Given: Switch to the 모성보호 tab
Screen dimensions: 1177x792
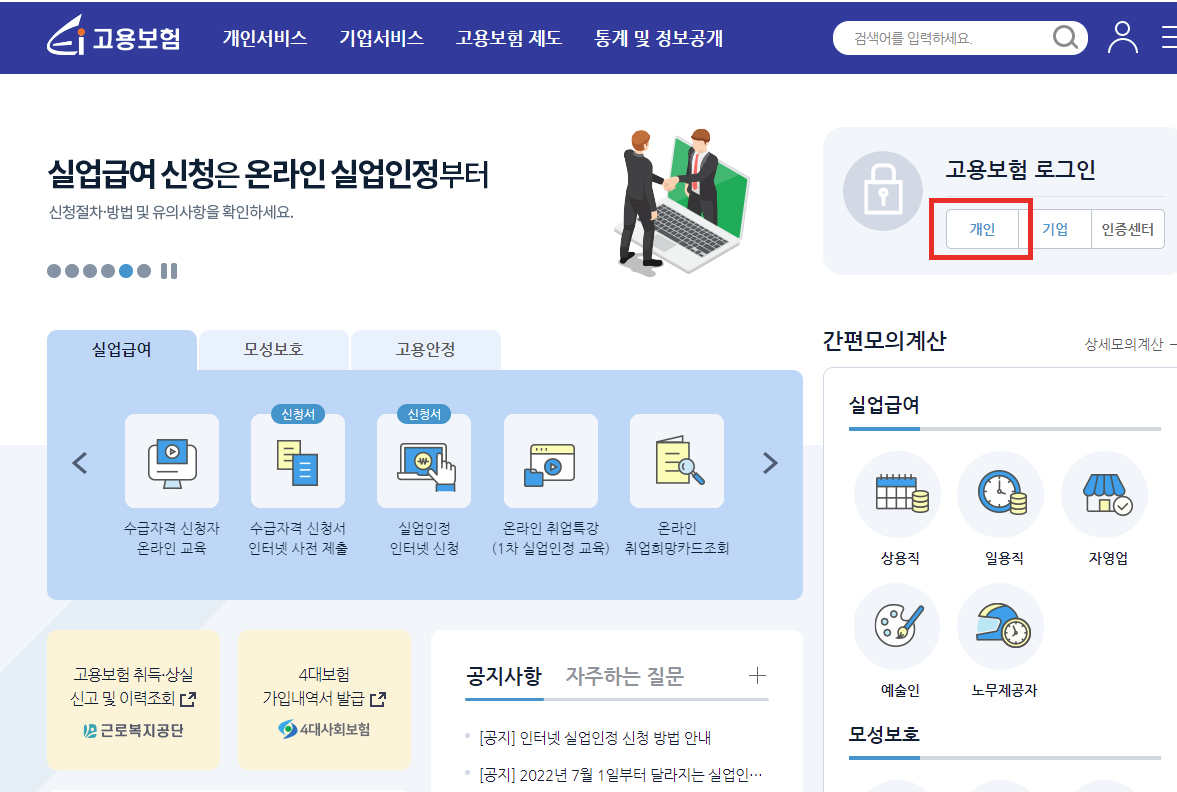Looking at the screenshot, I should (x=274, y=349).
